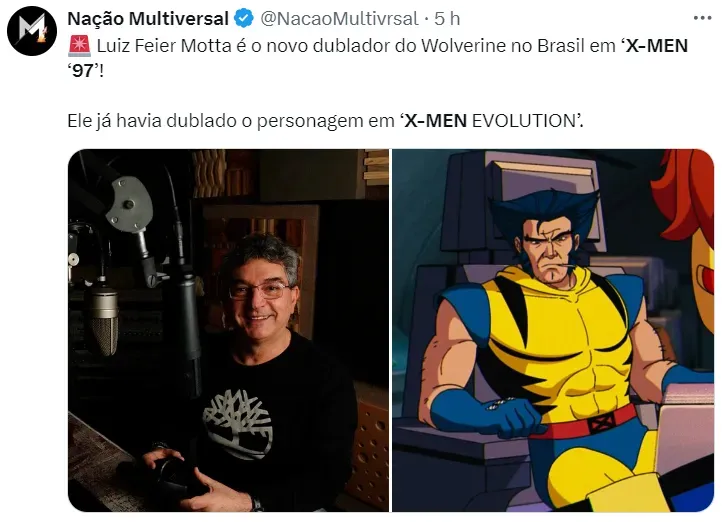
Task: Open the voice actor studio photo
Action: pyautogui.click(x=228, y=330)
